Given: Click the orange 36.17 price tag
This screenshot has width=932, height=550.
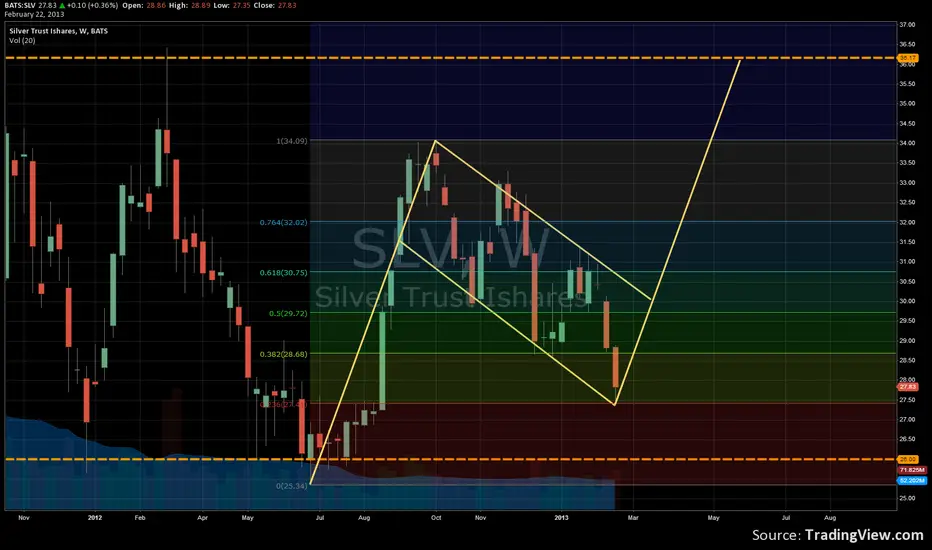Looking at the screenshot, I should click(908, 58).
